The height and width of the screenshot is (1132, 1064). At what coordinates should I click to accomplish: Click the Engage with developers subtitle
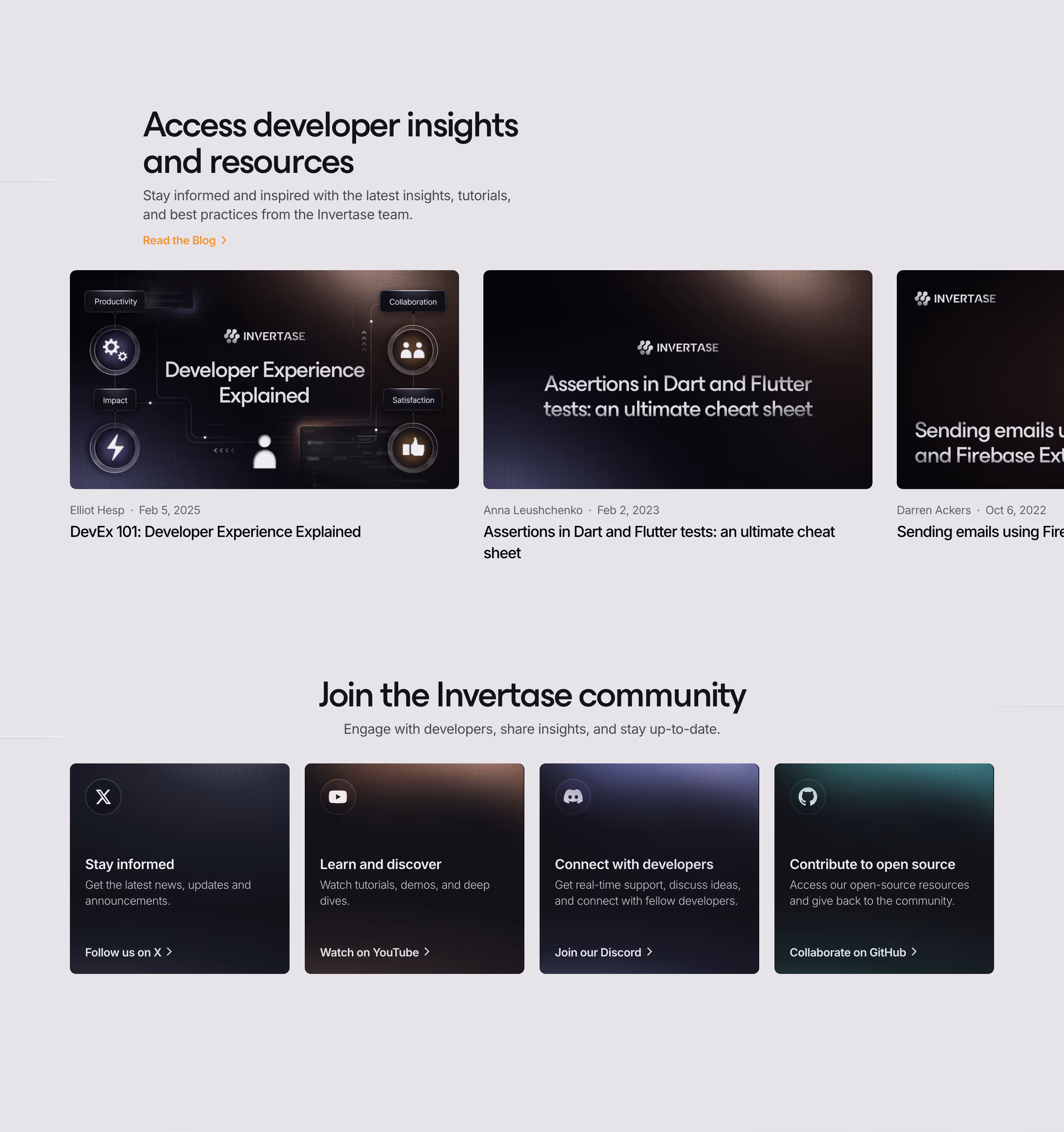tap(532, 730)
